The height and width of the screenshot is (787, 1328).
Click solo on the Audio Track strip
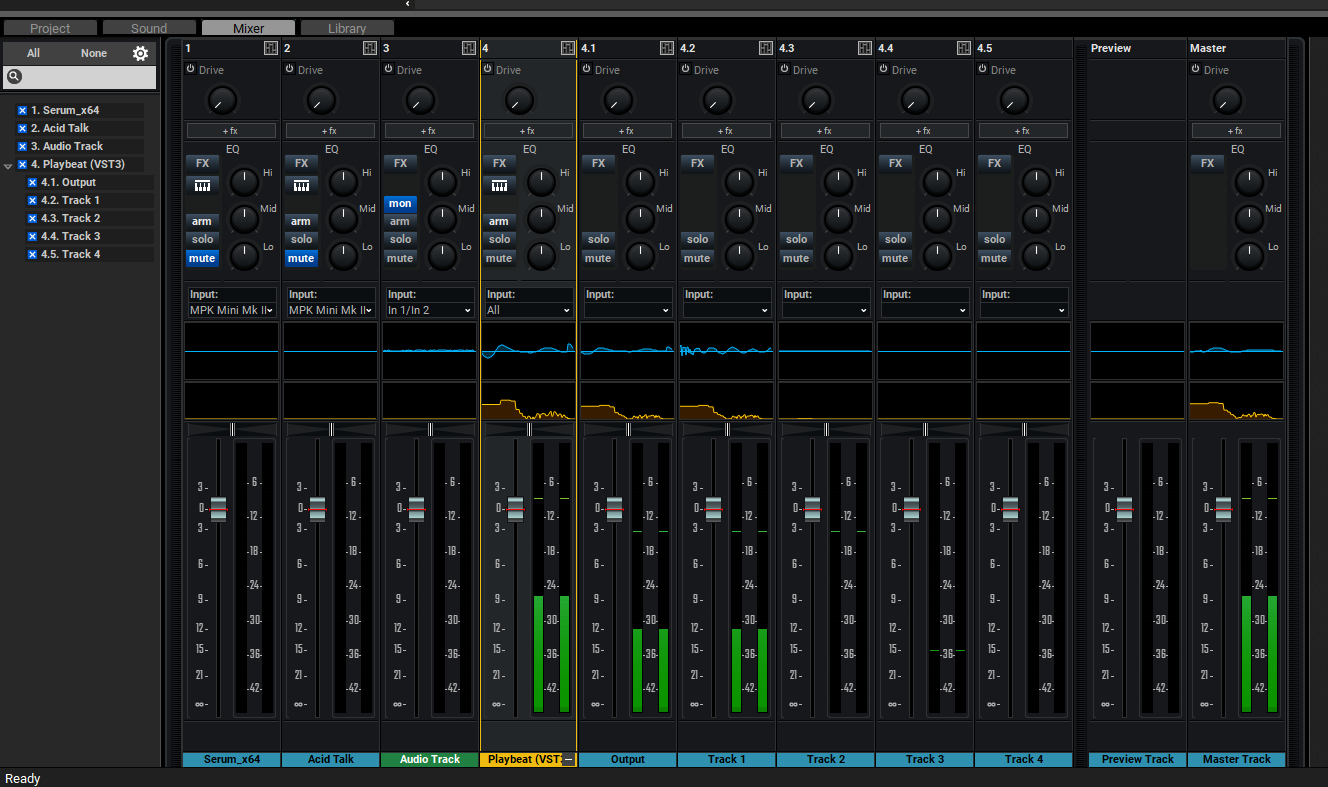(400, 239)
